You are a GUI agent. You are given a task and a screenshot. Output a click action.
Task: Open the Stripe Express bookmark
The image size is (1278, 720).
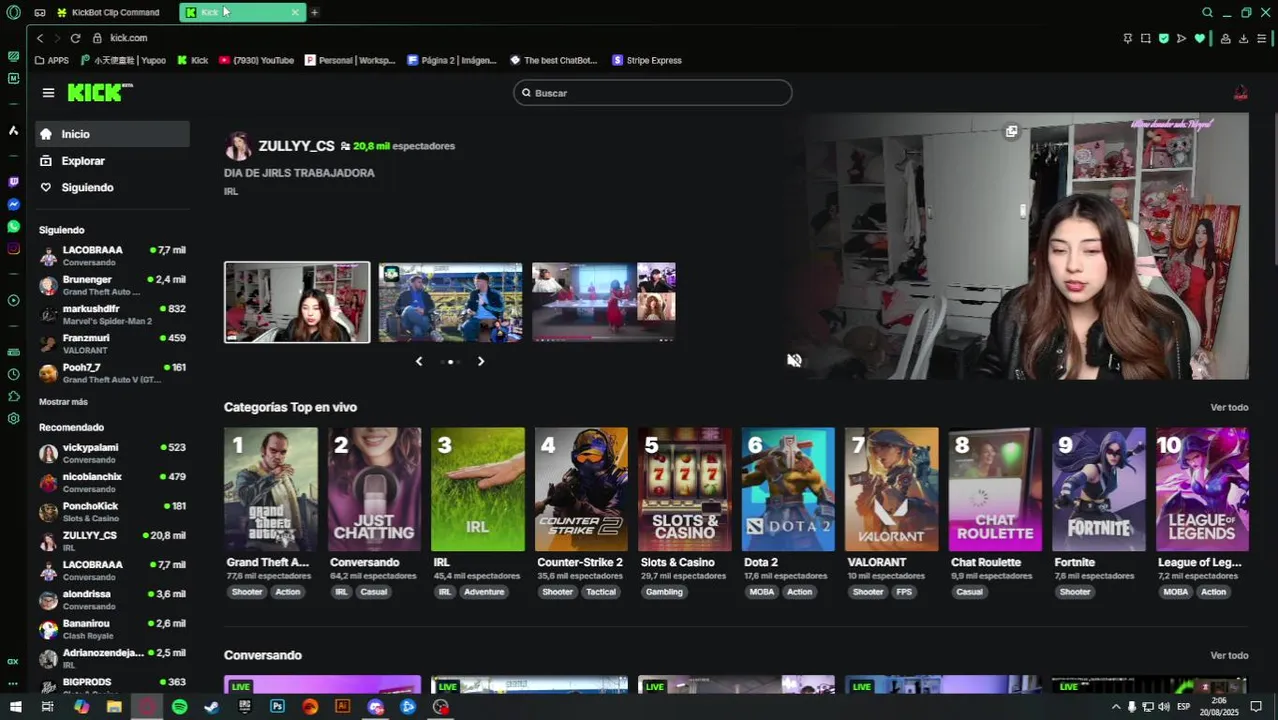coord(647,60)
